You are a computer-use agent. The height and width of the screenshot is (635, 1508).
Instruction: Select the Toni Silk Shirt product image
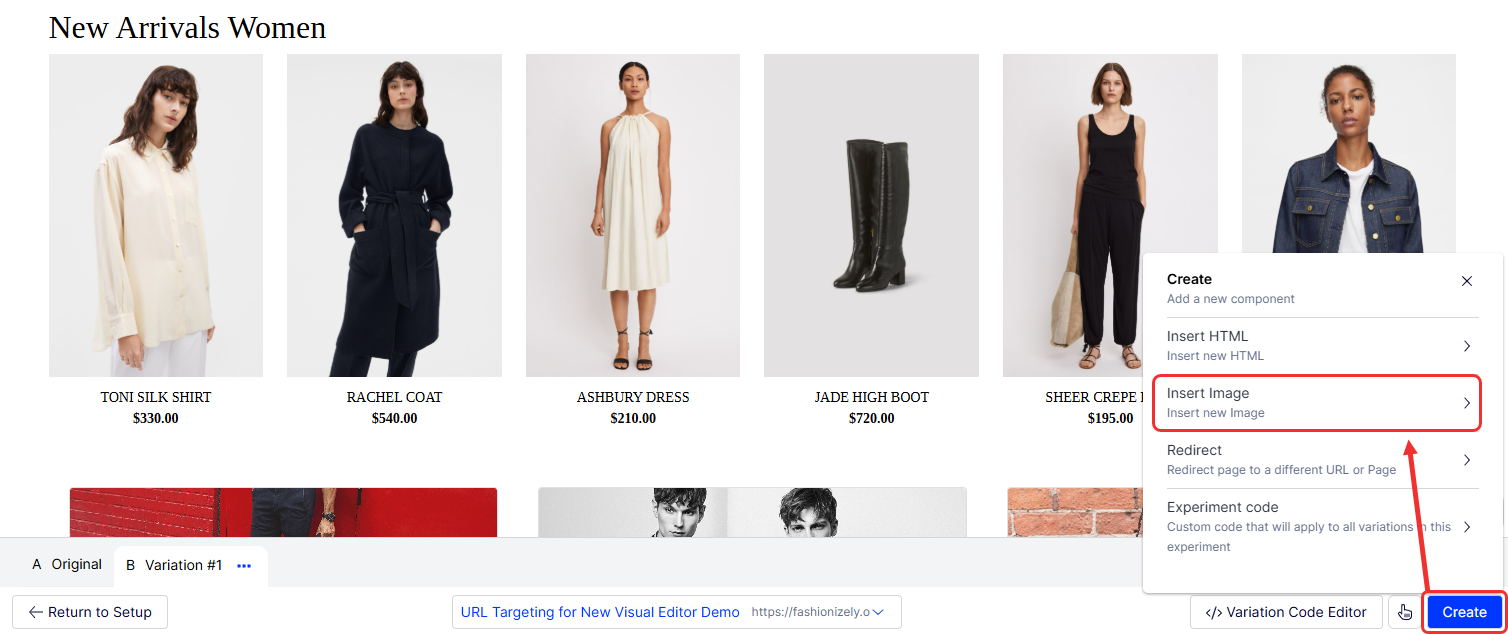point(156,215)
